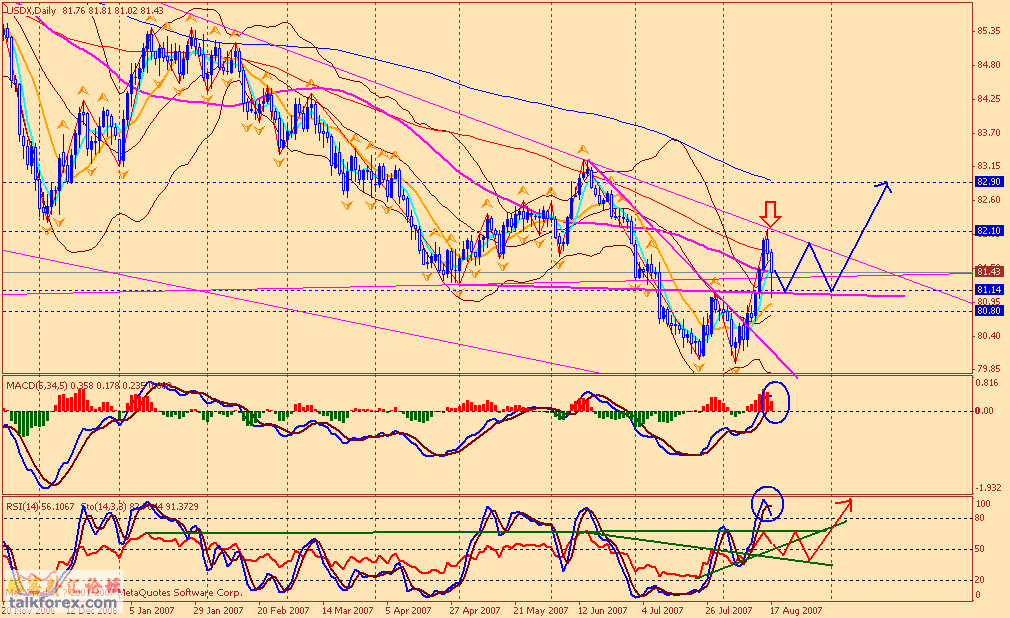
Task: Select the 100 value on RSI scale
Action: point(984,504)
